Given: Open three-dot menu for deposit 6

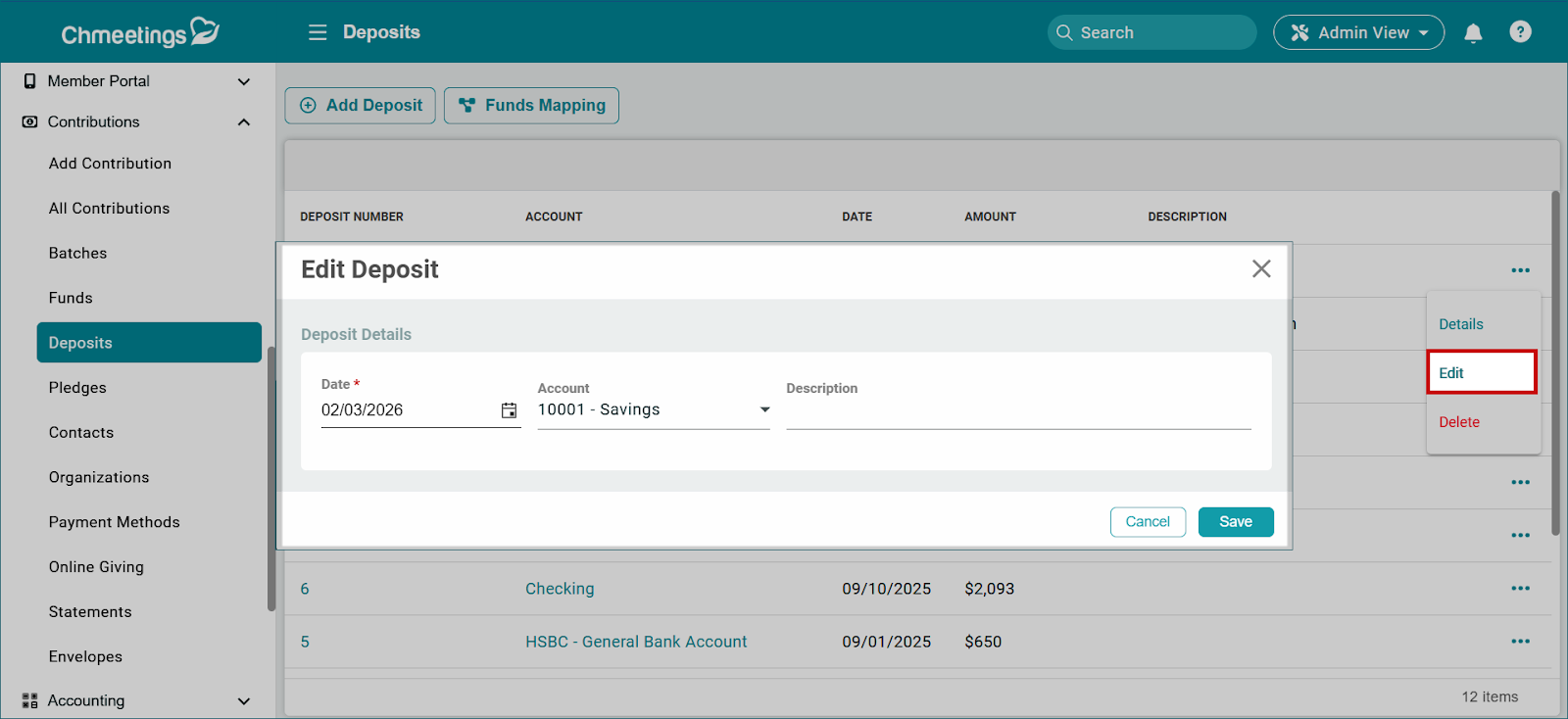Looking at the screenshot, I should pyautogui.click(x=1520, y=589).
